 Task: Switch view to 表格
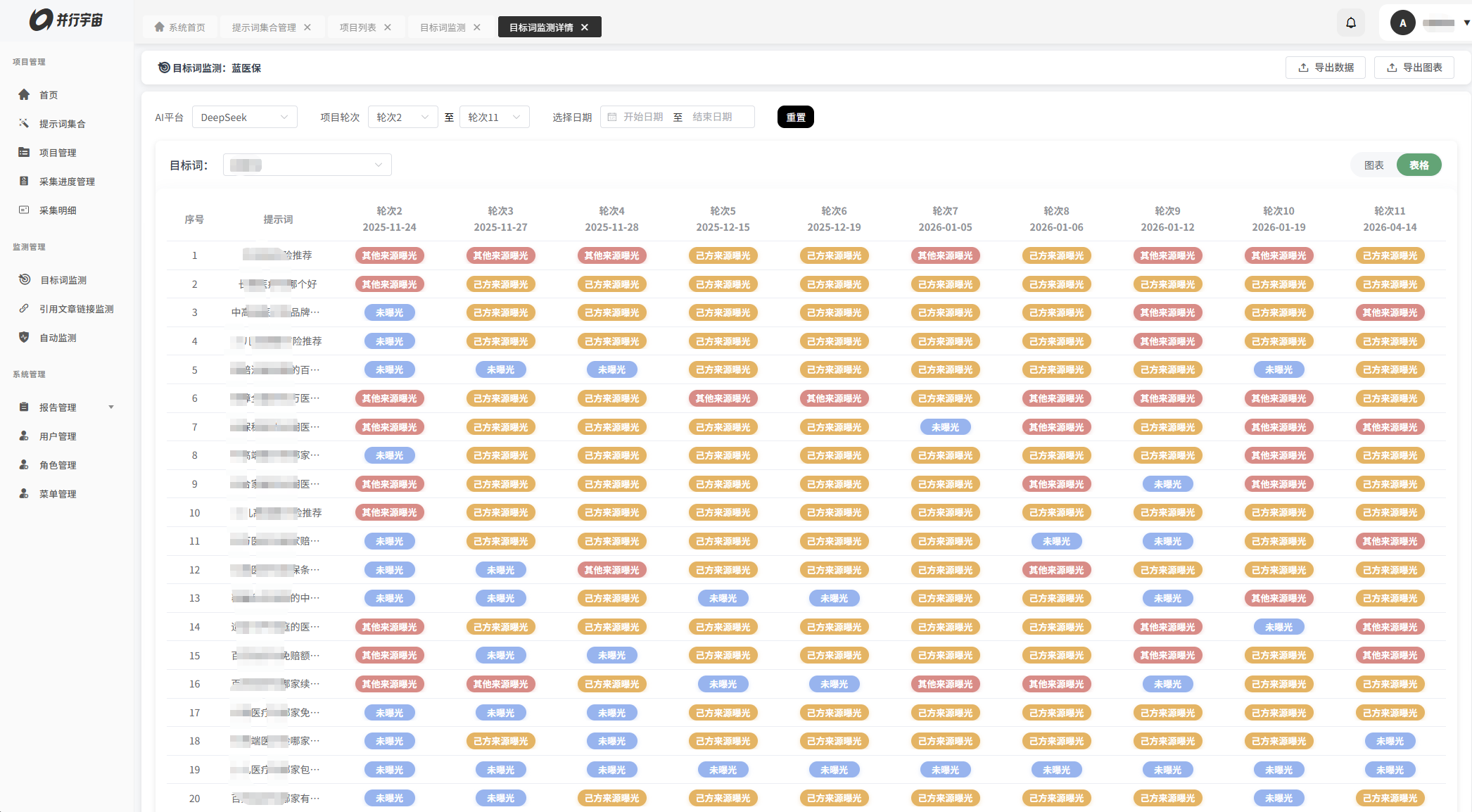point(1419,165)
